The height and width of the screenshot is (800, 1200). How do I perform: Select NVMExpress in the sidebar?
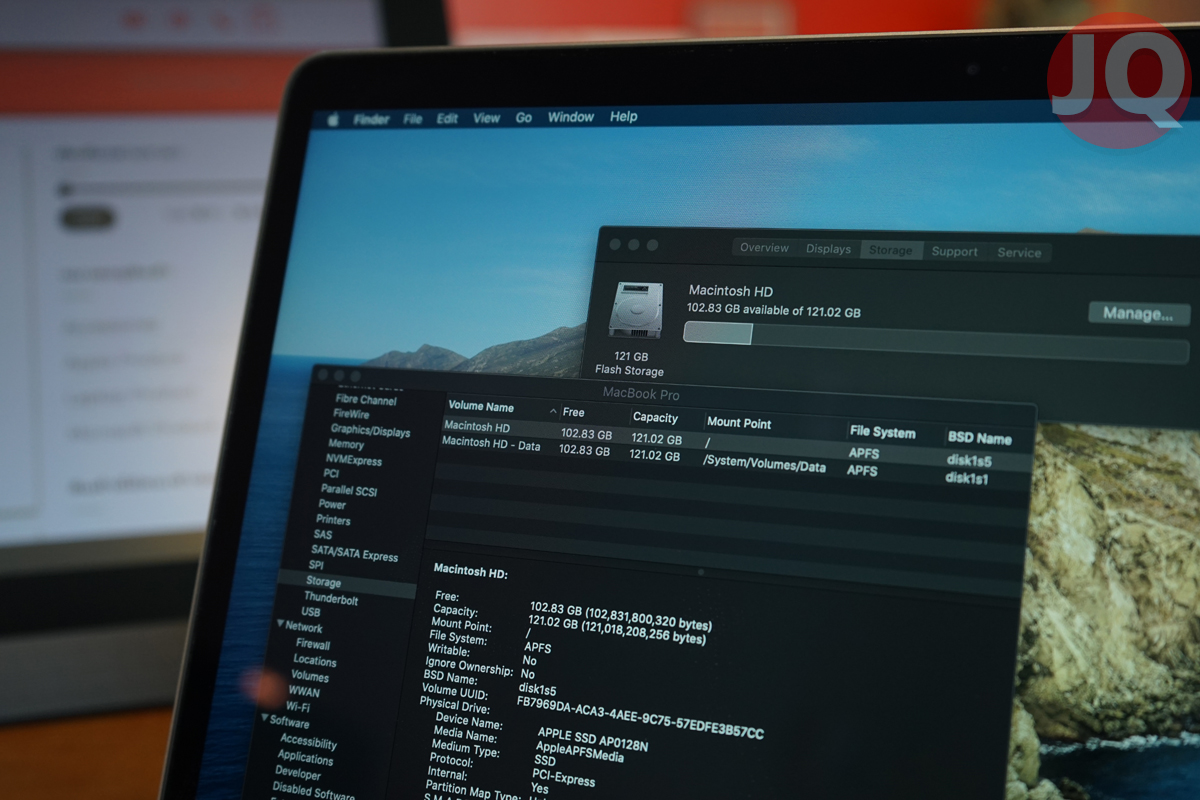pyautogui.click(x=354, y=460)
